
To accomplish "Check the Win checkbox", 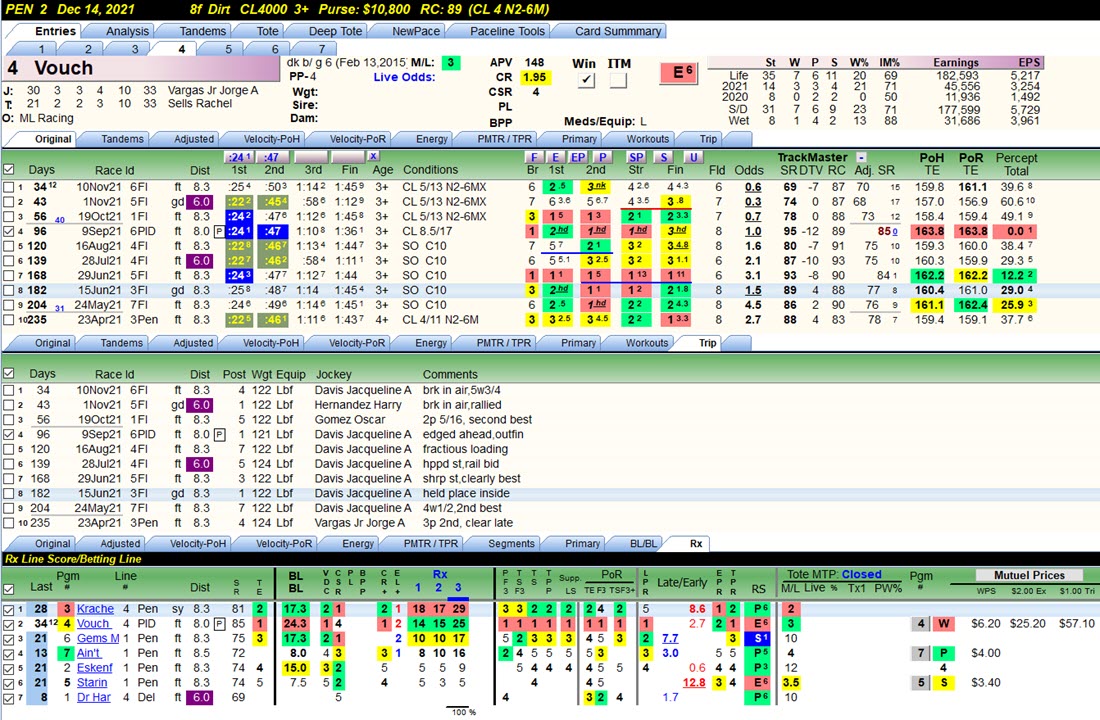I will [x=586, y=81].
